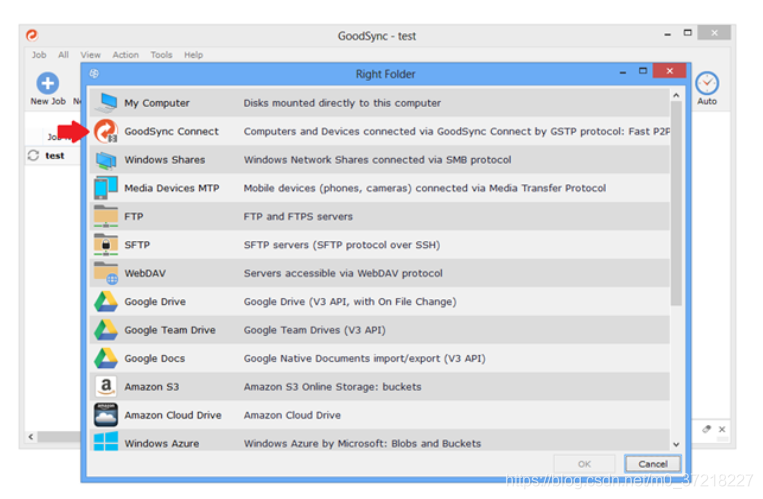Screen dimensions: 763x499
Task: Dismiss dialog with Cancel button
Action: click(x=653, y=464)
